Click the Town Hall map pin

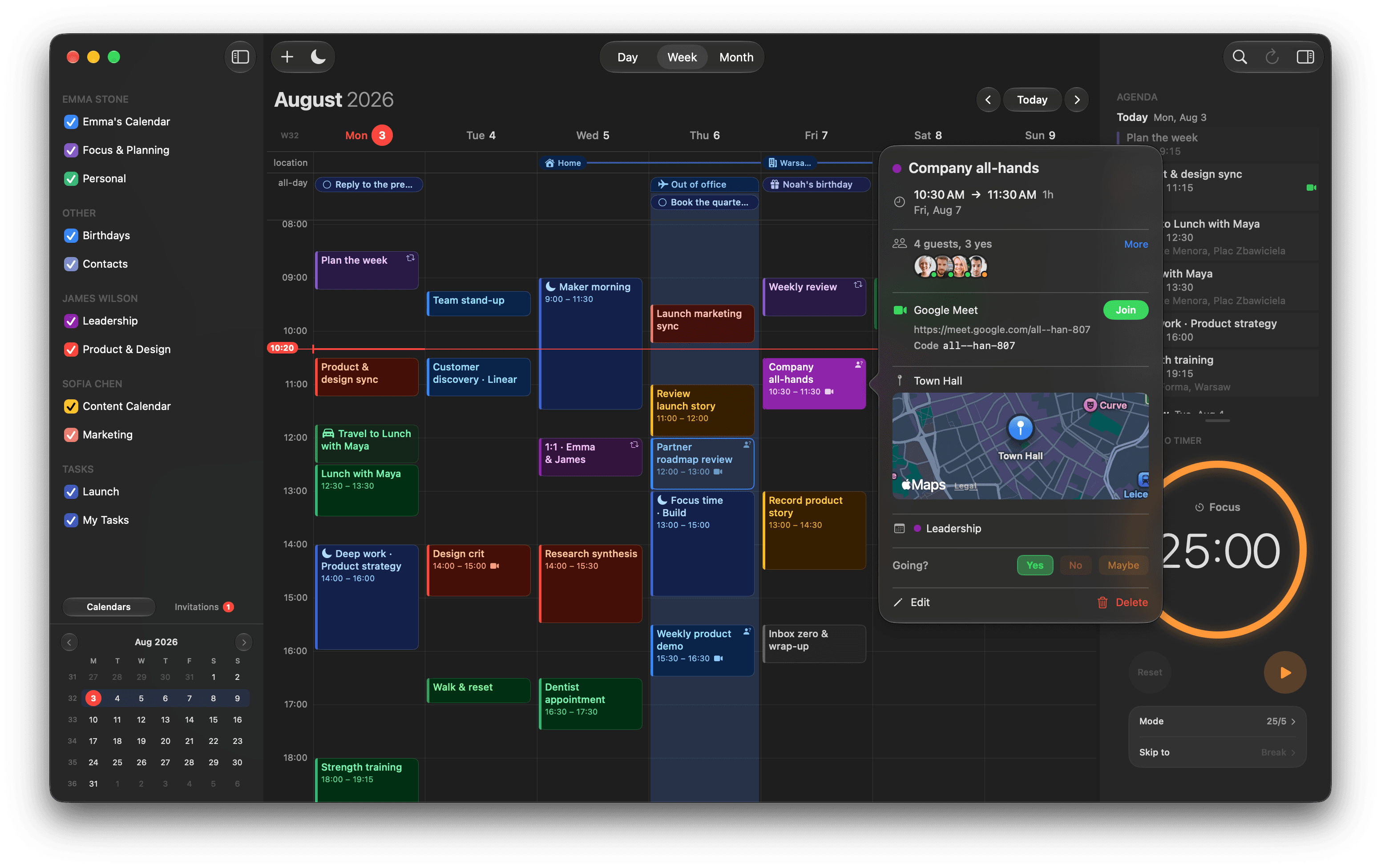(1020, 428)
